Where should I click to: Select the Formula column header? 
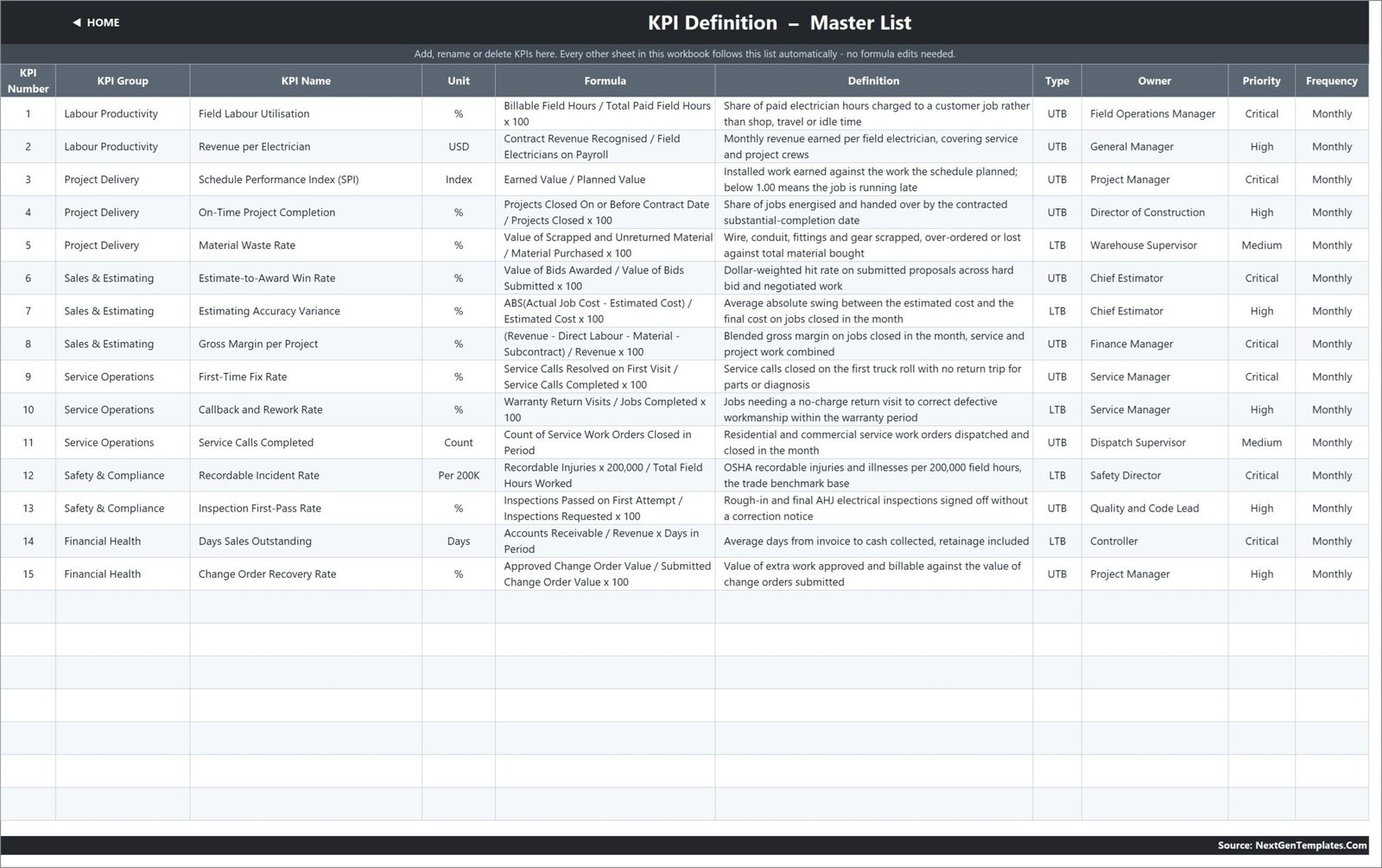(605, 80)
